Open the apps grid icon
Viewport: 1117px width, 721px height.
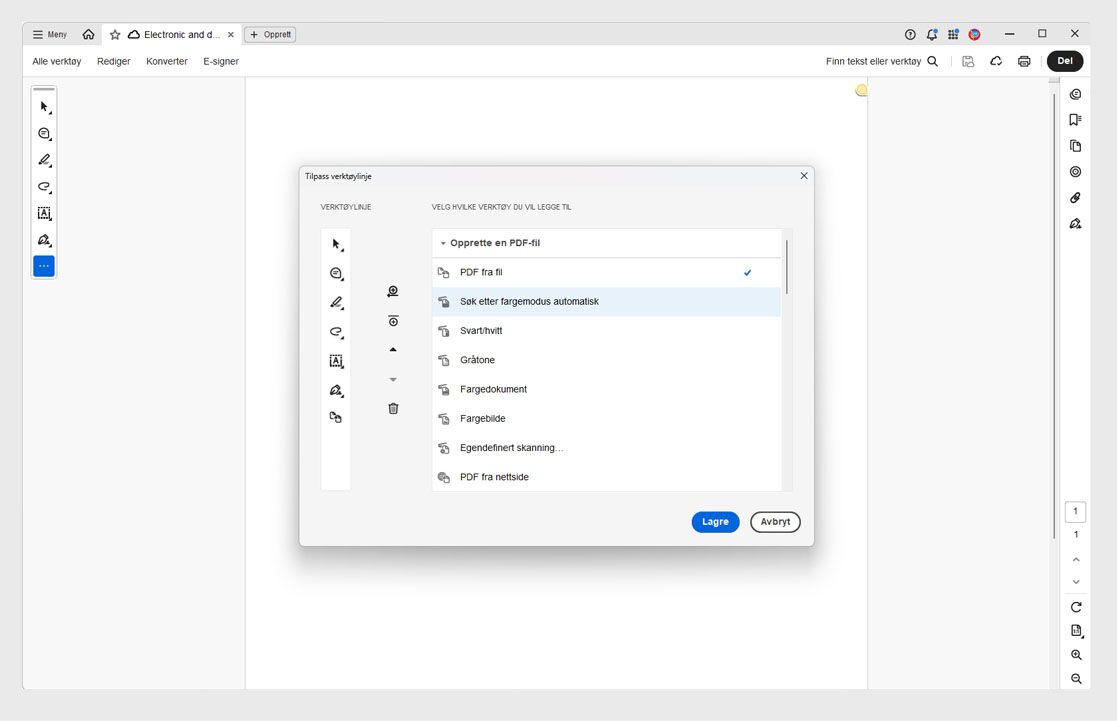953,34
